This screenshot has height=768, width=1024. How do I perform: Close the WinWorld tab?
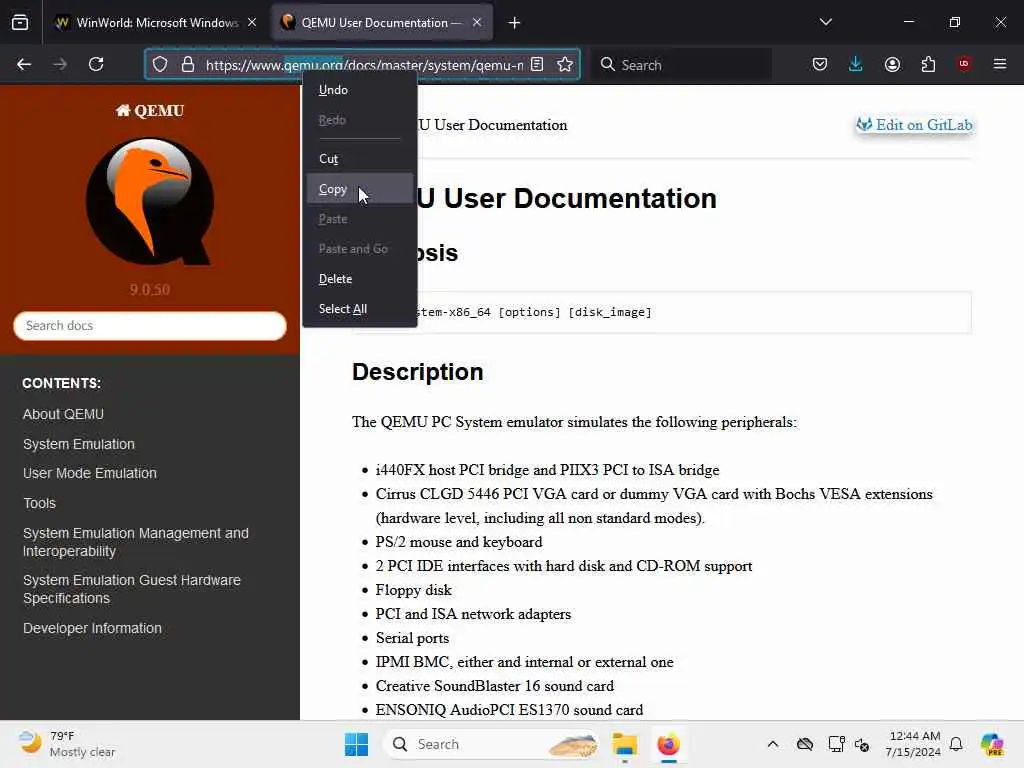[252, 23]
